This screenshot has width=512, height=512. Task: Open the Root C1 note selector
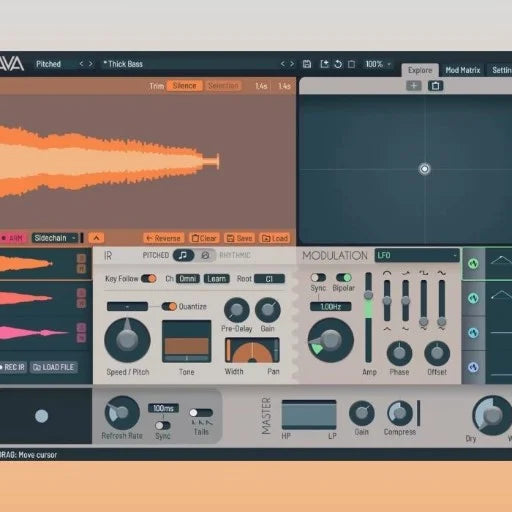pyautogui.click(x=269, y=279)
